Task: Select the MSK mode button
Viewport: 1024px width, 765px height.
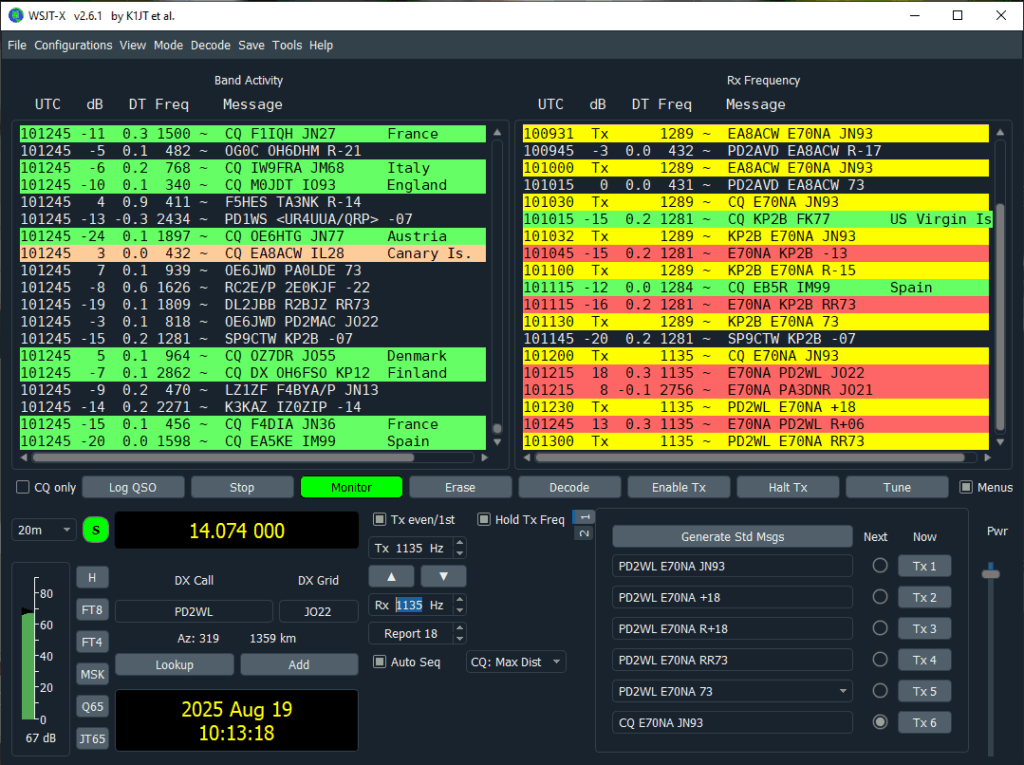Action: point(92,674)
